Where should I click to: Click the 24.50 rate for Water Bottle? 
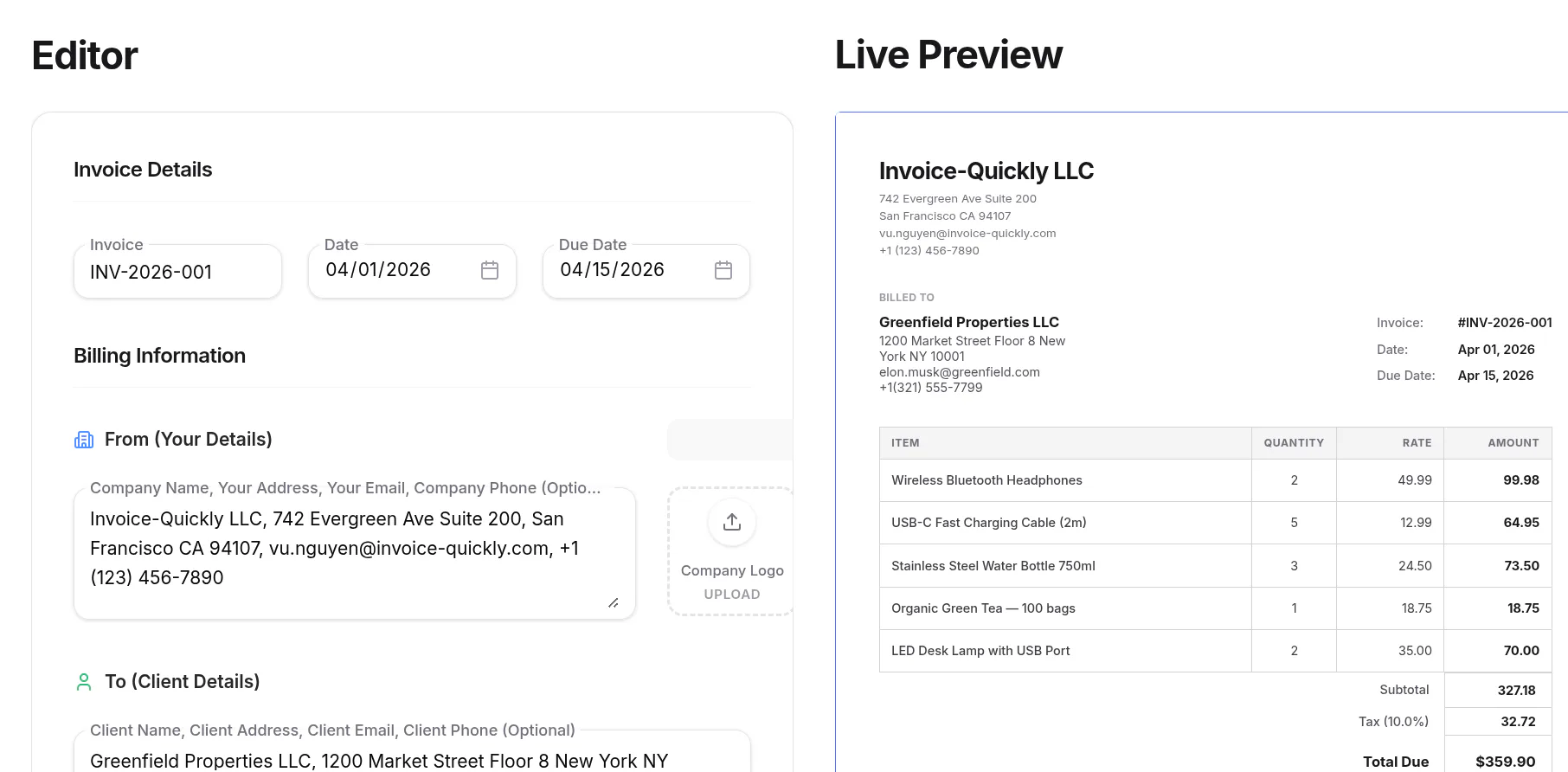1415,566
